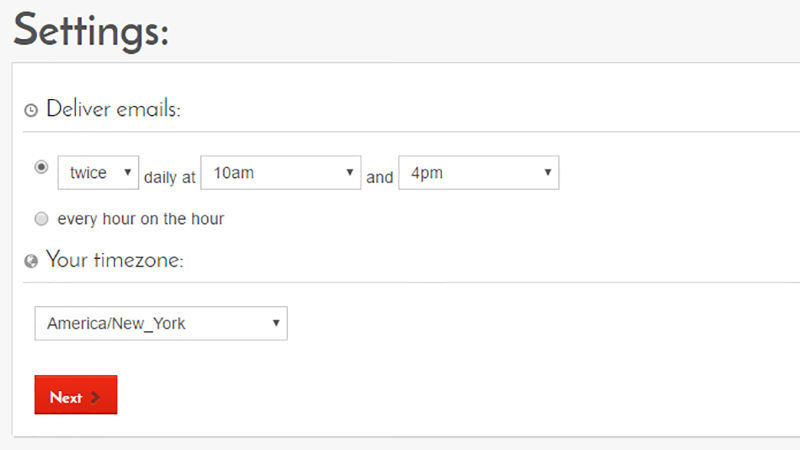Select the twice daily radio button
The height and width of the screenshot is (450, 800).
point(41,167)
